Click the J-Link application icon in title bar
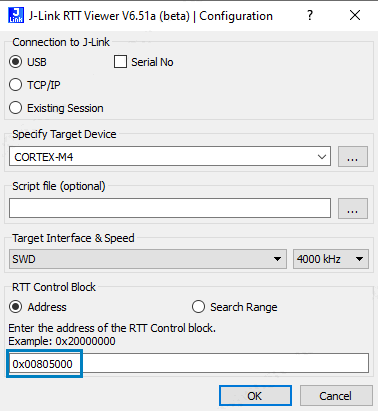The height and width of the screenshot is (411, 378). click(16, 15)
